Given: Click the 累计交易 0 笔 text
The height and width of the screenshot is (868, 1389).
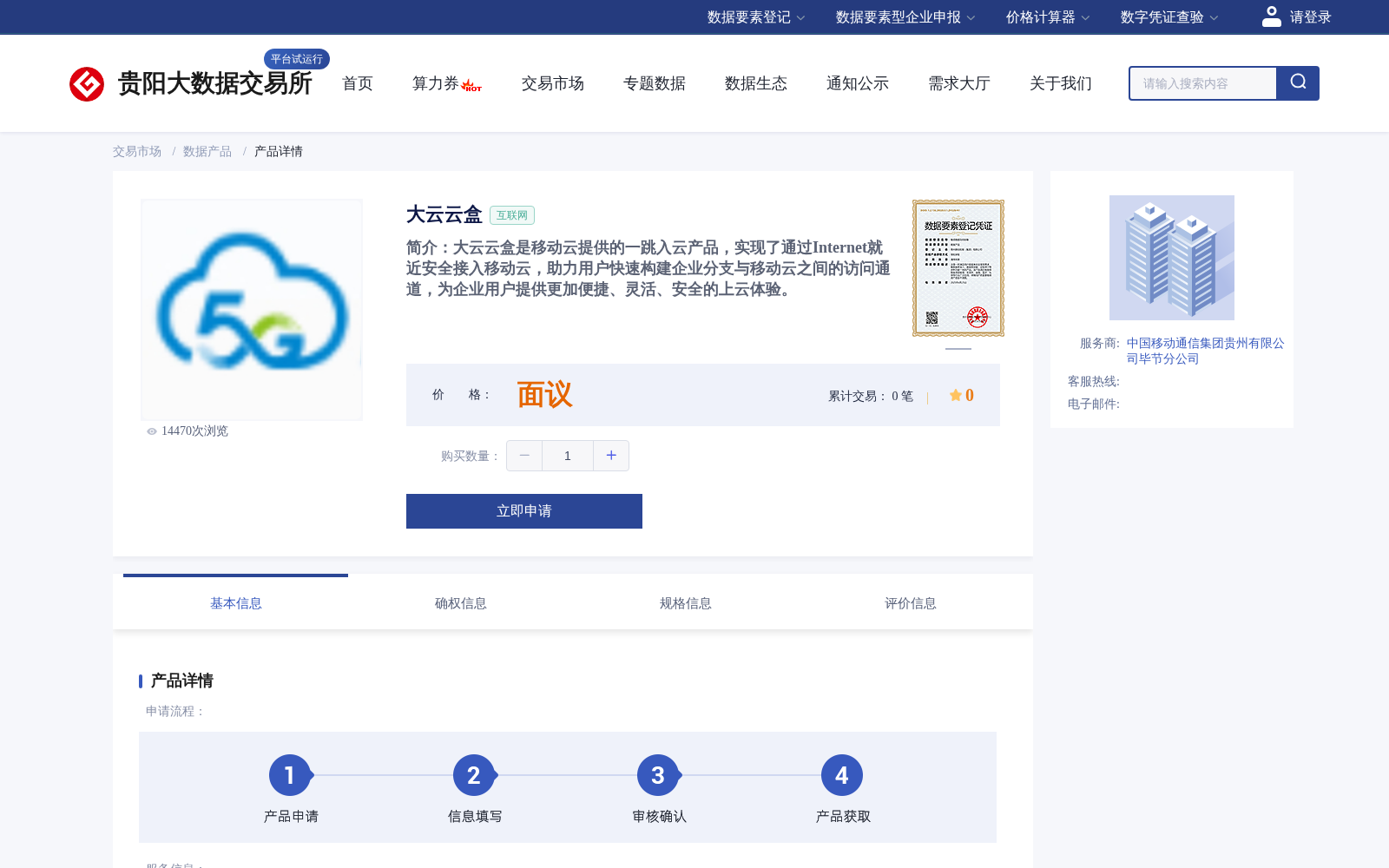Looking at the screenshot, I should pyautogui.click(x=871, y=396).
